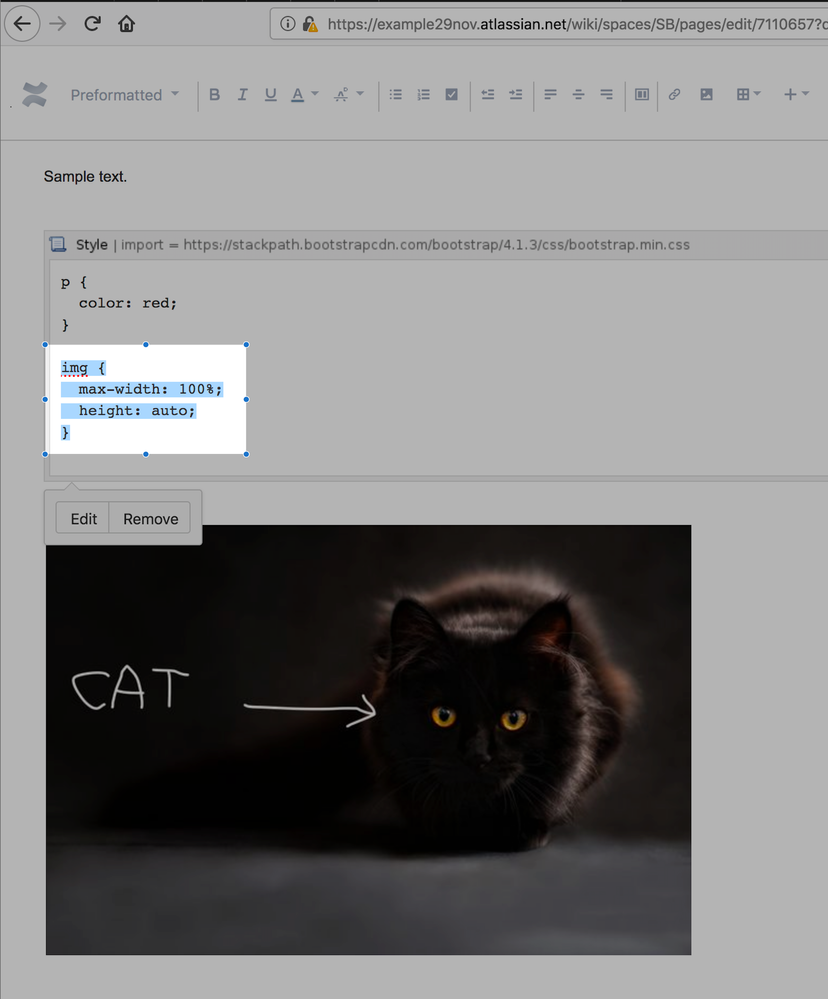Align text left
The height and width of the screenshot is (999, 828).
pyautogui.click(x=550, y=94)
